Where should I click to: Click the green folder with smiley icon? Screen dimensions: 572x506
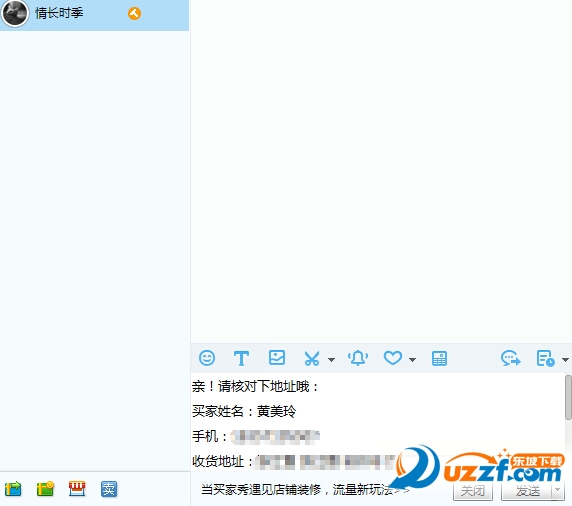[45, 489]
